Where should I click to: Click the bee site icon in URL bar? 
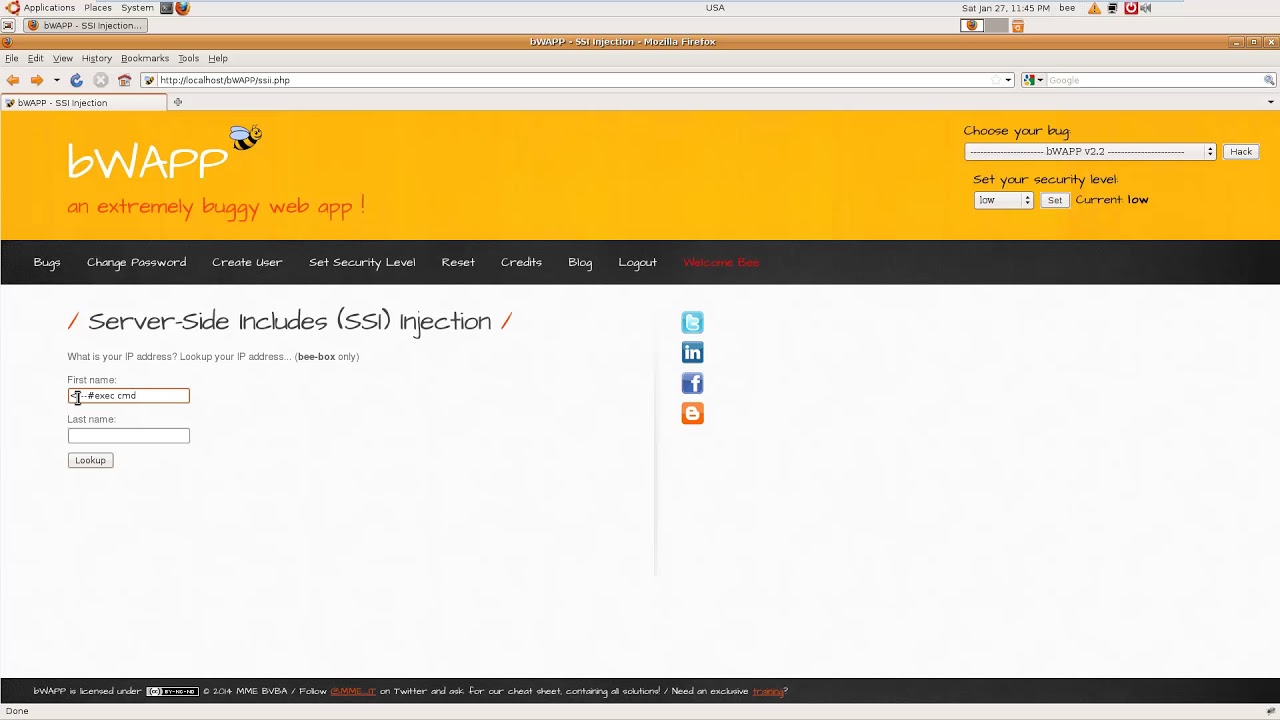point(149,80)
